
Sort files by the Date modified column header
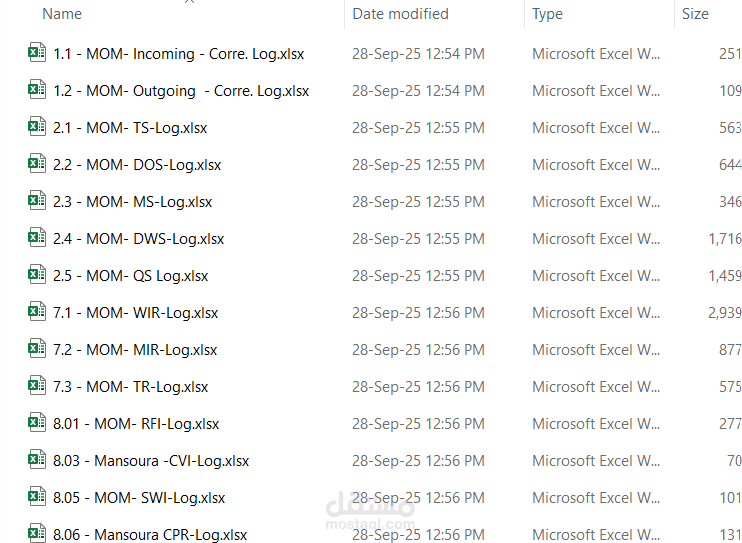[x=400, y=14]
